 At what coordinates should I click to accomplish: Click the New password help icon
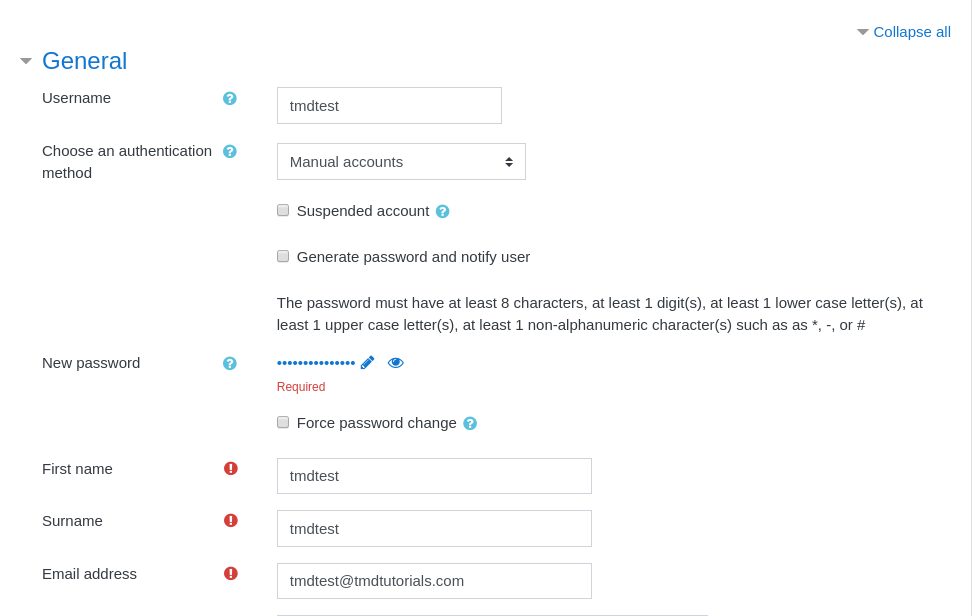click(230, 363)
